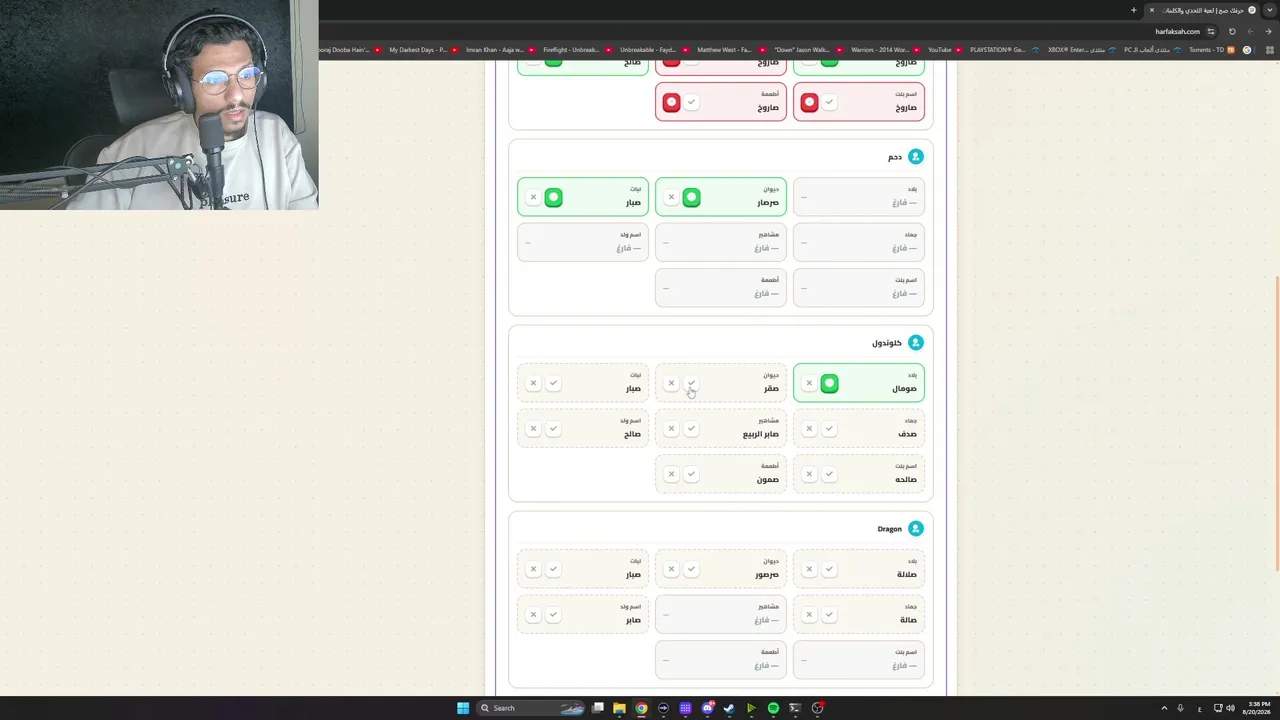This screenshot has width=1280, height=720.
Task: Approve the صمون food answer
Action: point(691,474)
